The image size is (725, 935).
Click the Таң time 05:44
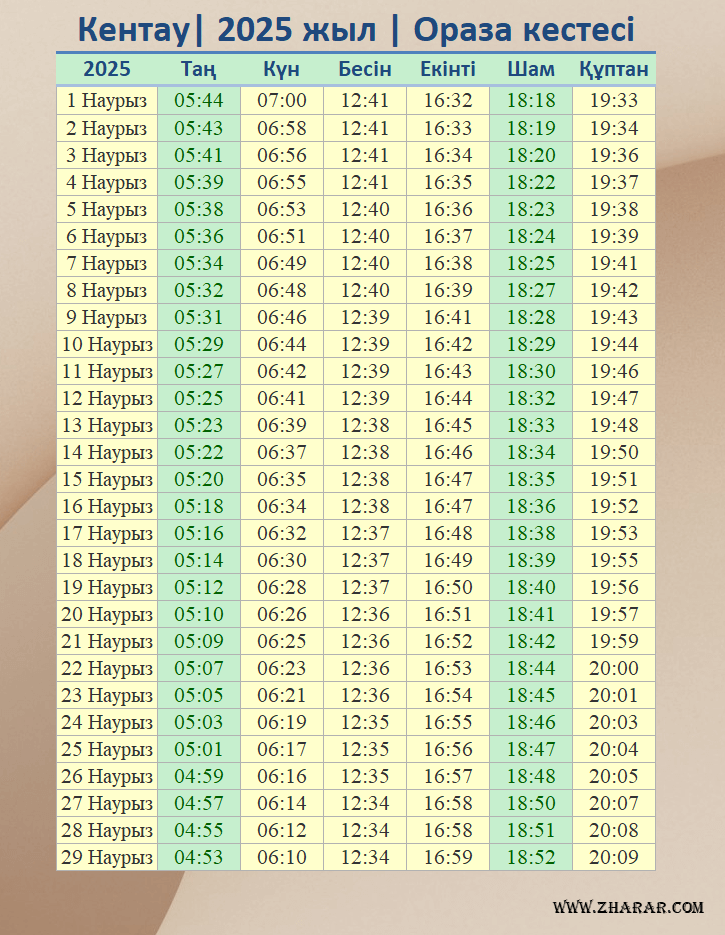(x=198, y=101)
